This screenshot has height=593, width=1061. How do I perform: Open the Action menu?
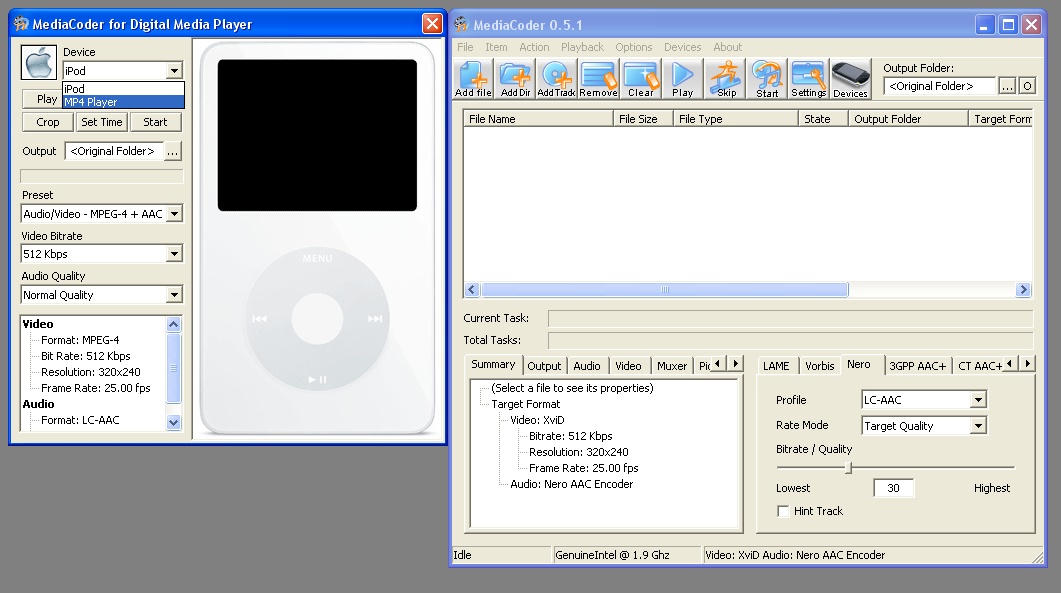pos(534,47)
